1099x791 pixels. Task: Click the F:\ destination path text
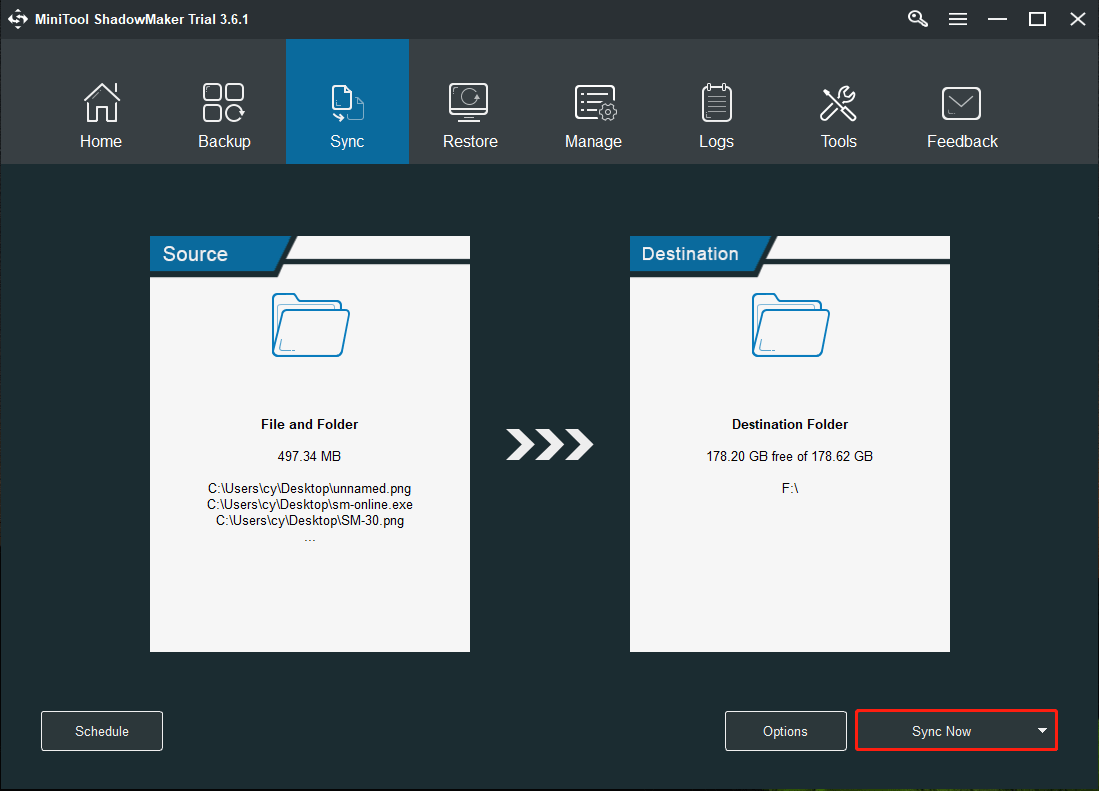[789, 489]
